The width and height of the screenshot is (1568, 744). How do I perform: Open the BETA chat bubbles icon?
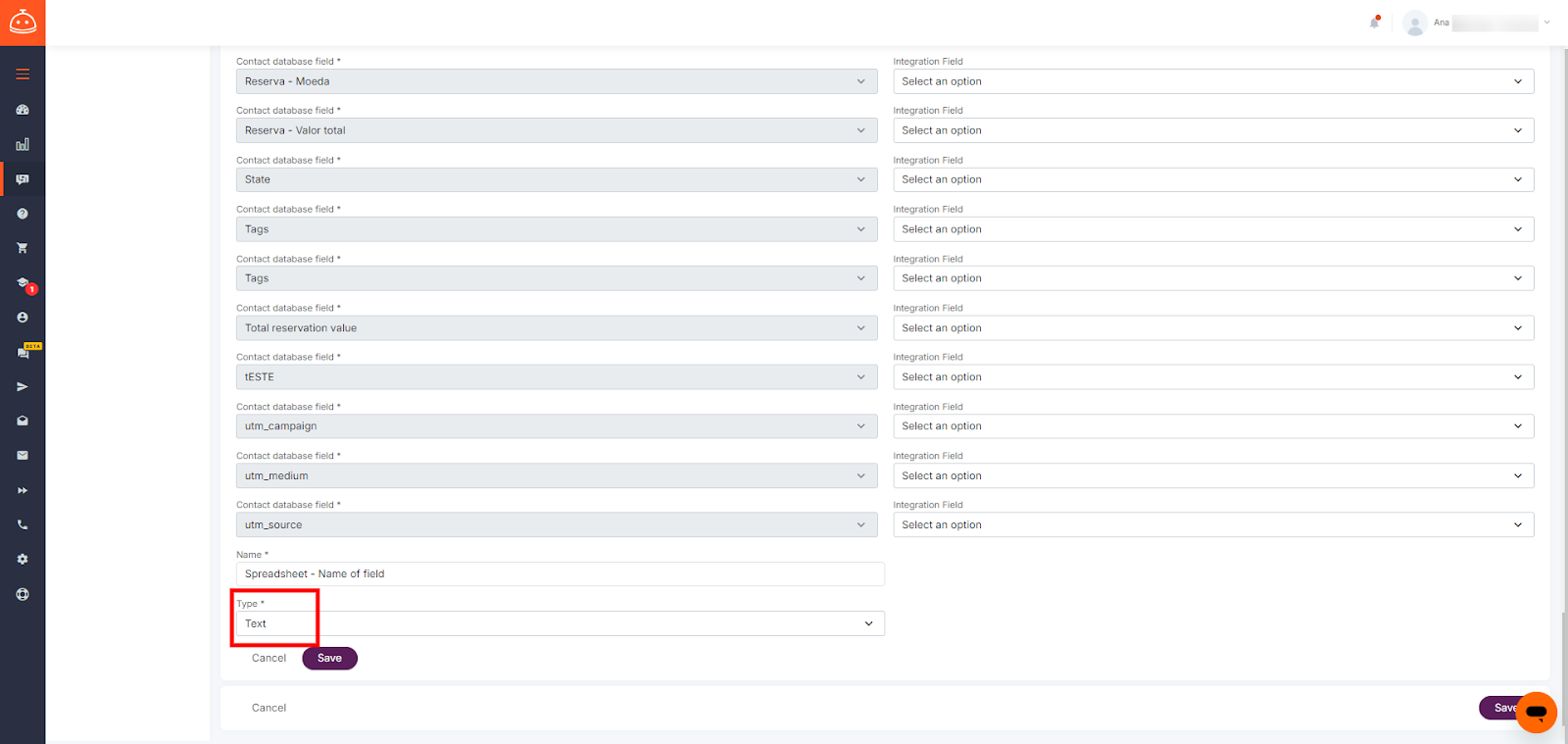coord(25,351)
